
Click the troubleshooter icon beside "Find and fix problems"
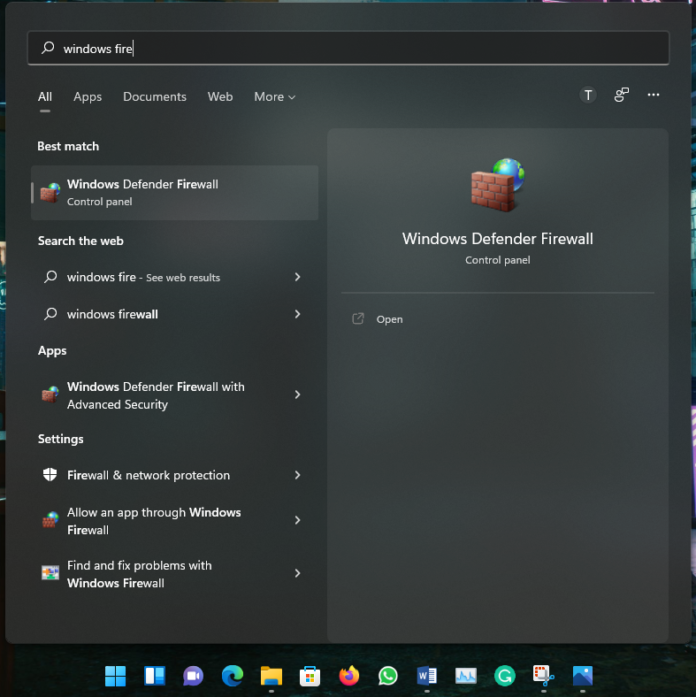tap(50, 573)
